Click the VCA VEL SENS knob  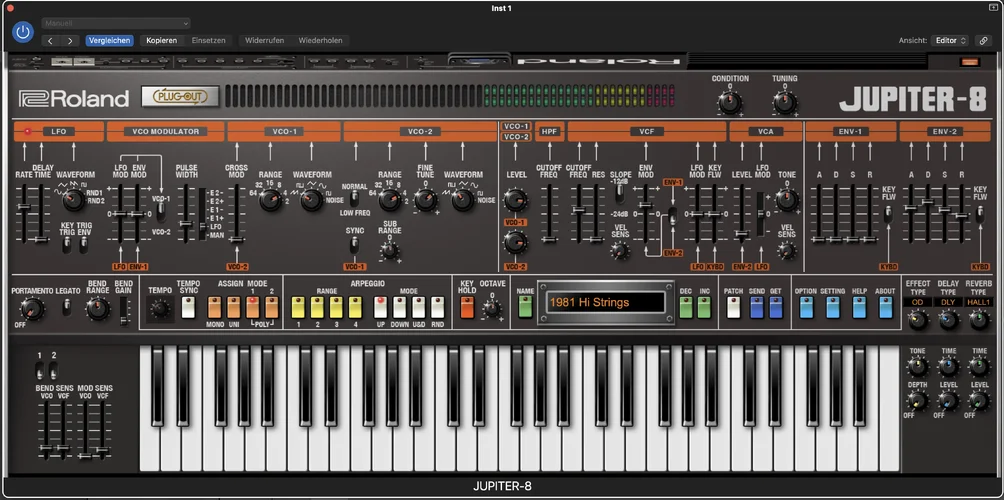tap(787, 250)
